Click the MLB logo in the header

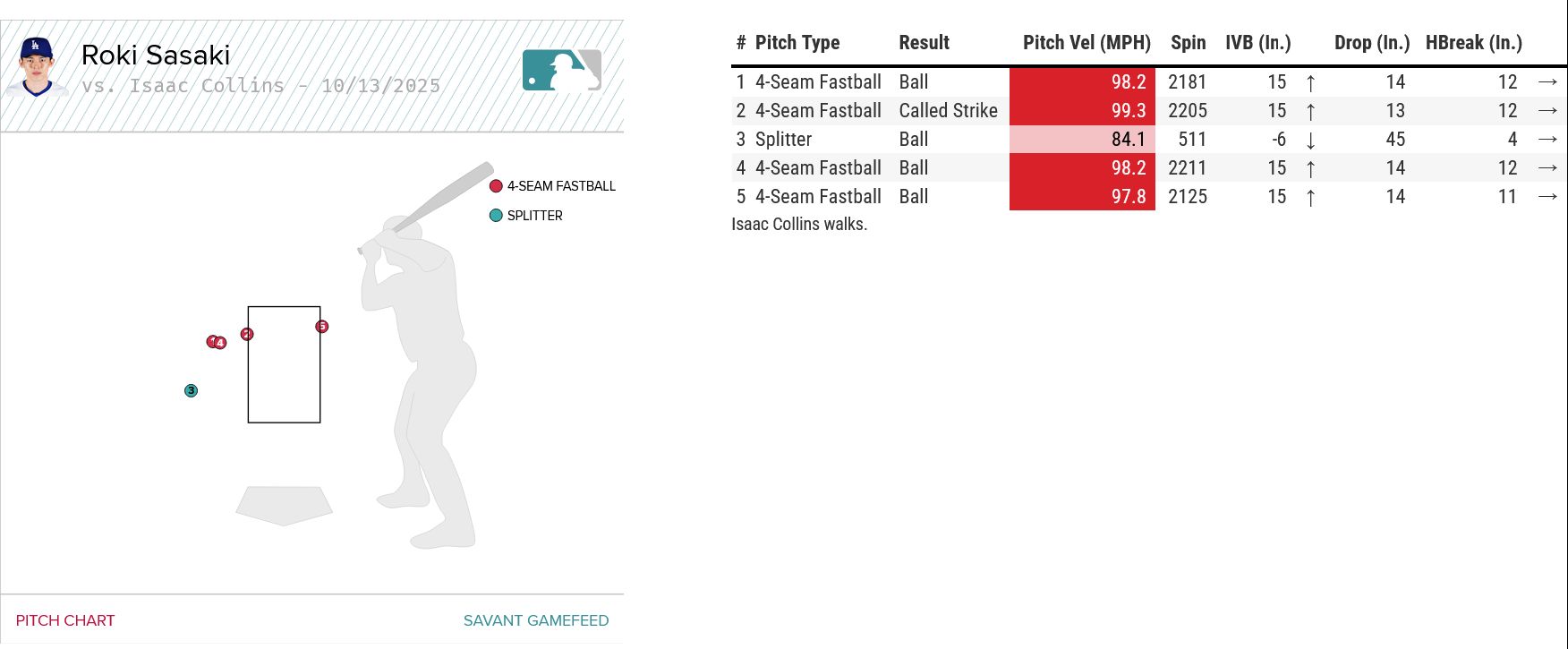[x=561, y=70]
